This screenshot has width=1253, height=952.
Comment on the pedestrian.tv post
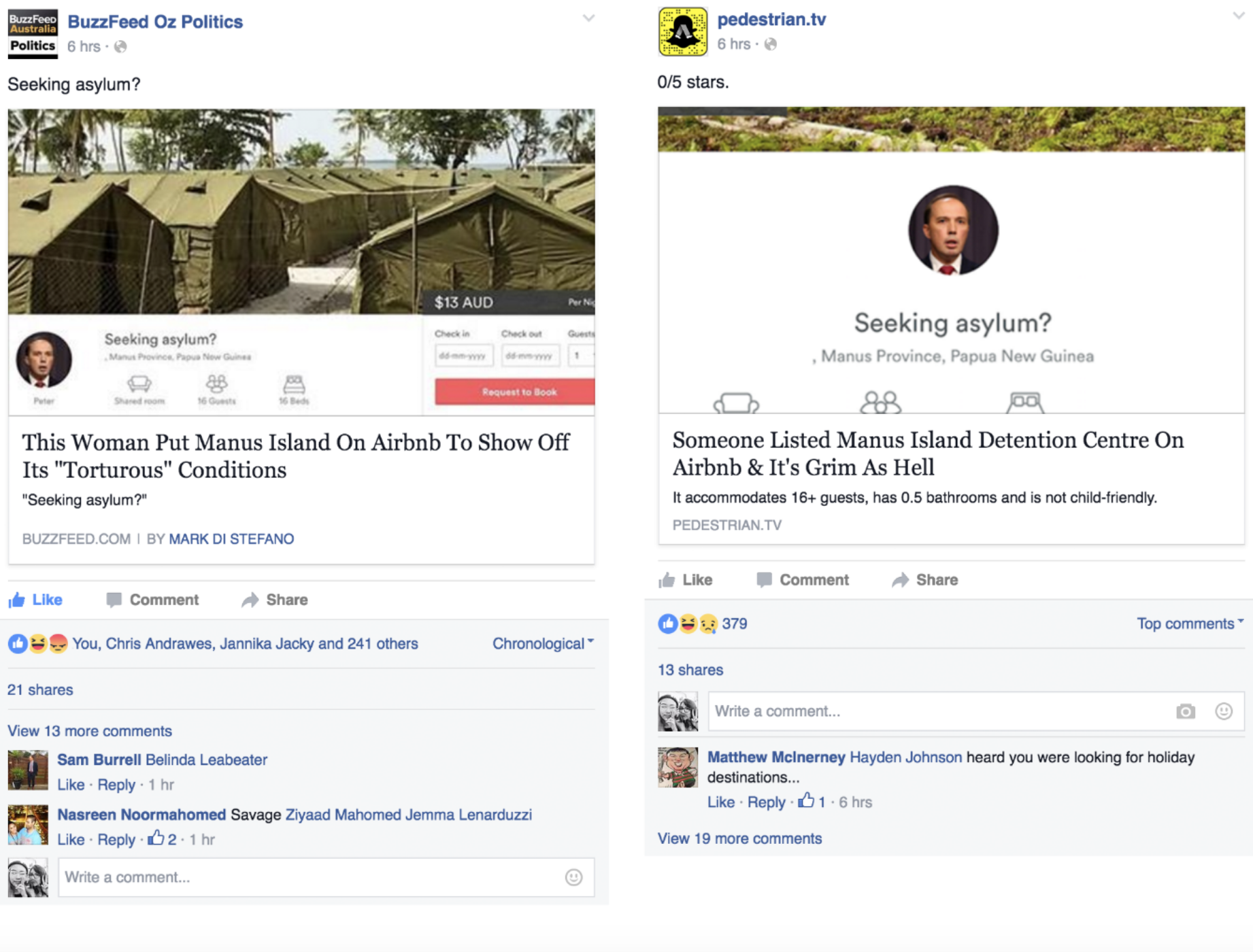coord(803,580)
